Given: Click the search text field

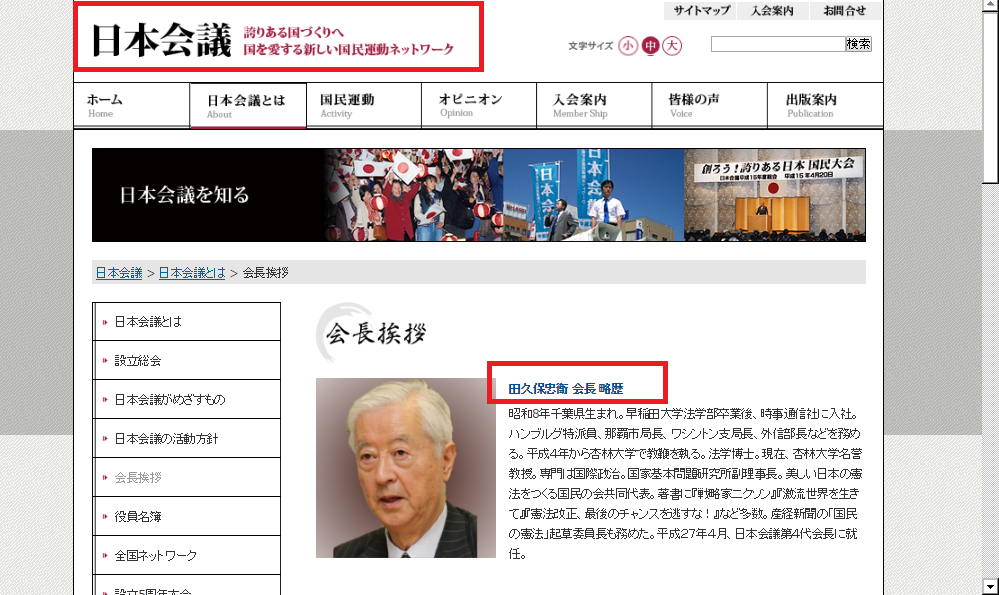Looking at the screenshot, I should tap(778, 44).
